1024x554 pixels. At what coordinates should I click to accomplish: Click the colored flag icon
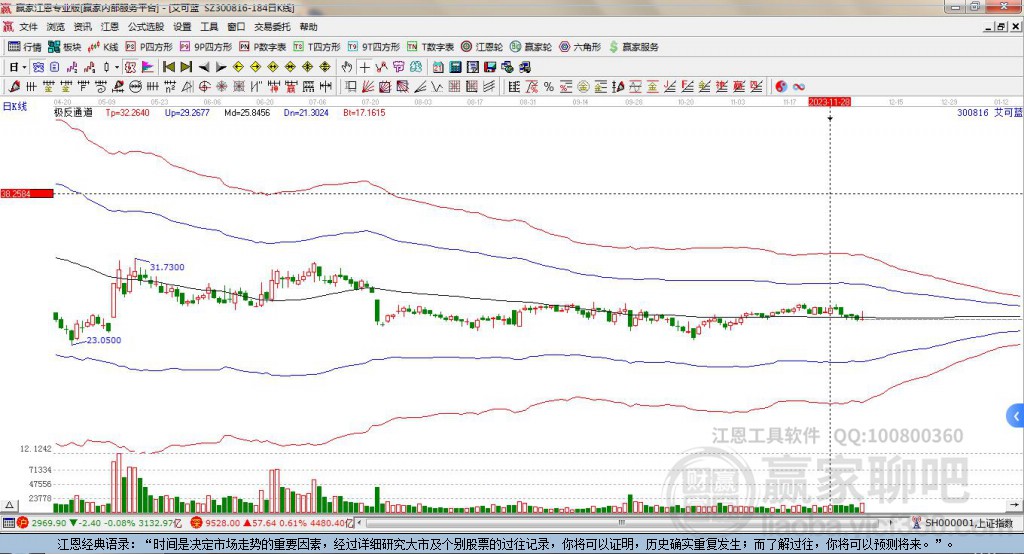point(148,67)
